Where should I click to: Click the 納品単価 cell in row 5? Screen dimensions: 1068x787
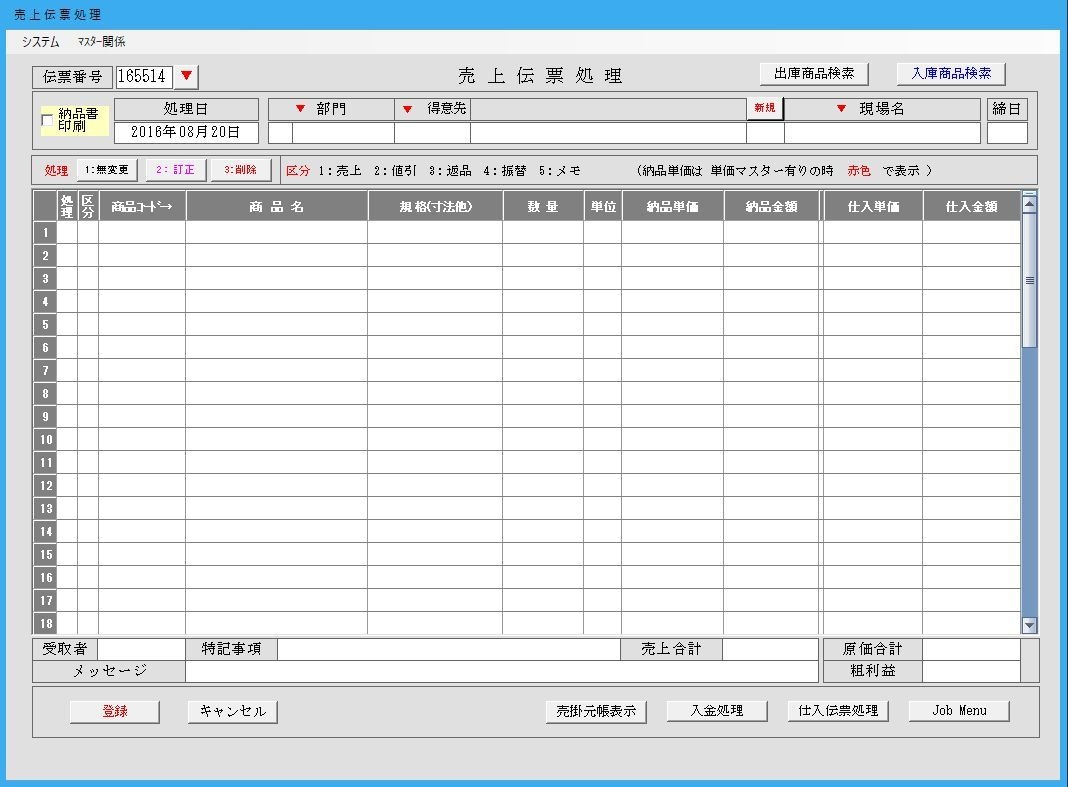click(672, 324)
